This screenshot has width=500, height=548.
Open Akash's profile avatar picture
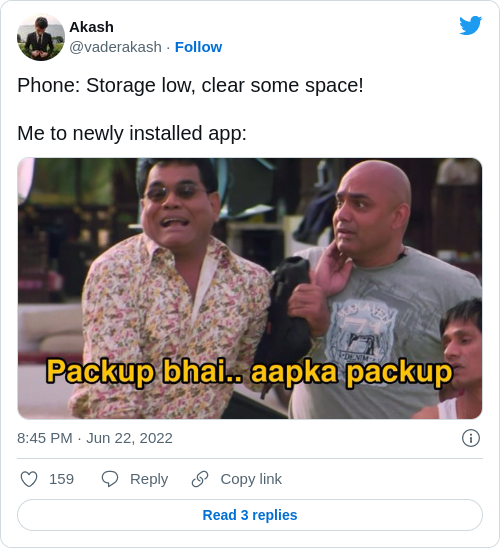coord(41,37)
